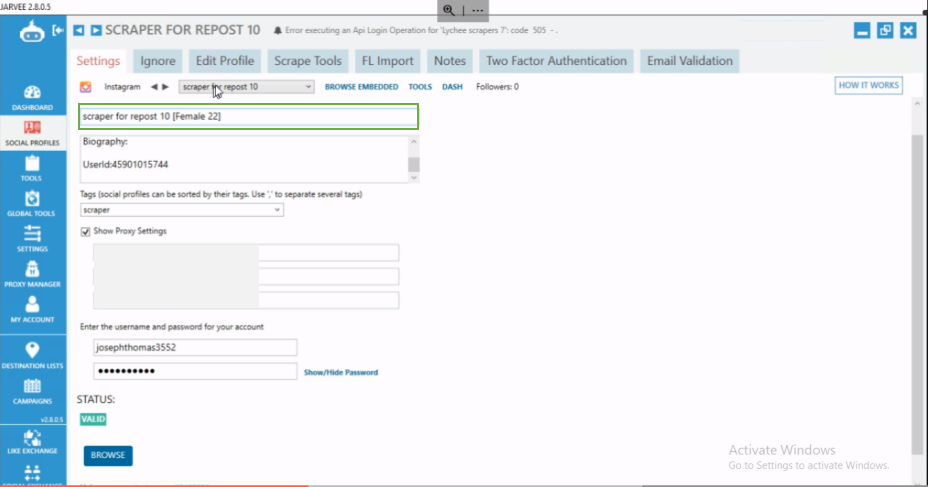Click the Instagram platform icon
928x487 pixels.
pyautogui.click(x=86, y=87)
